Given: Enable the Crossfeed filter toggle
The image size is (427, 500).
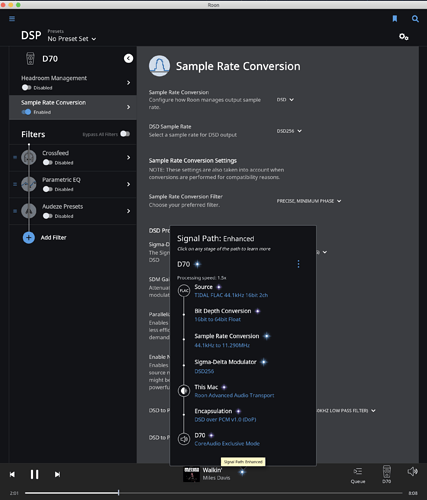Looking at the screenshot, I should pos(48,162).
